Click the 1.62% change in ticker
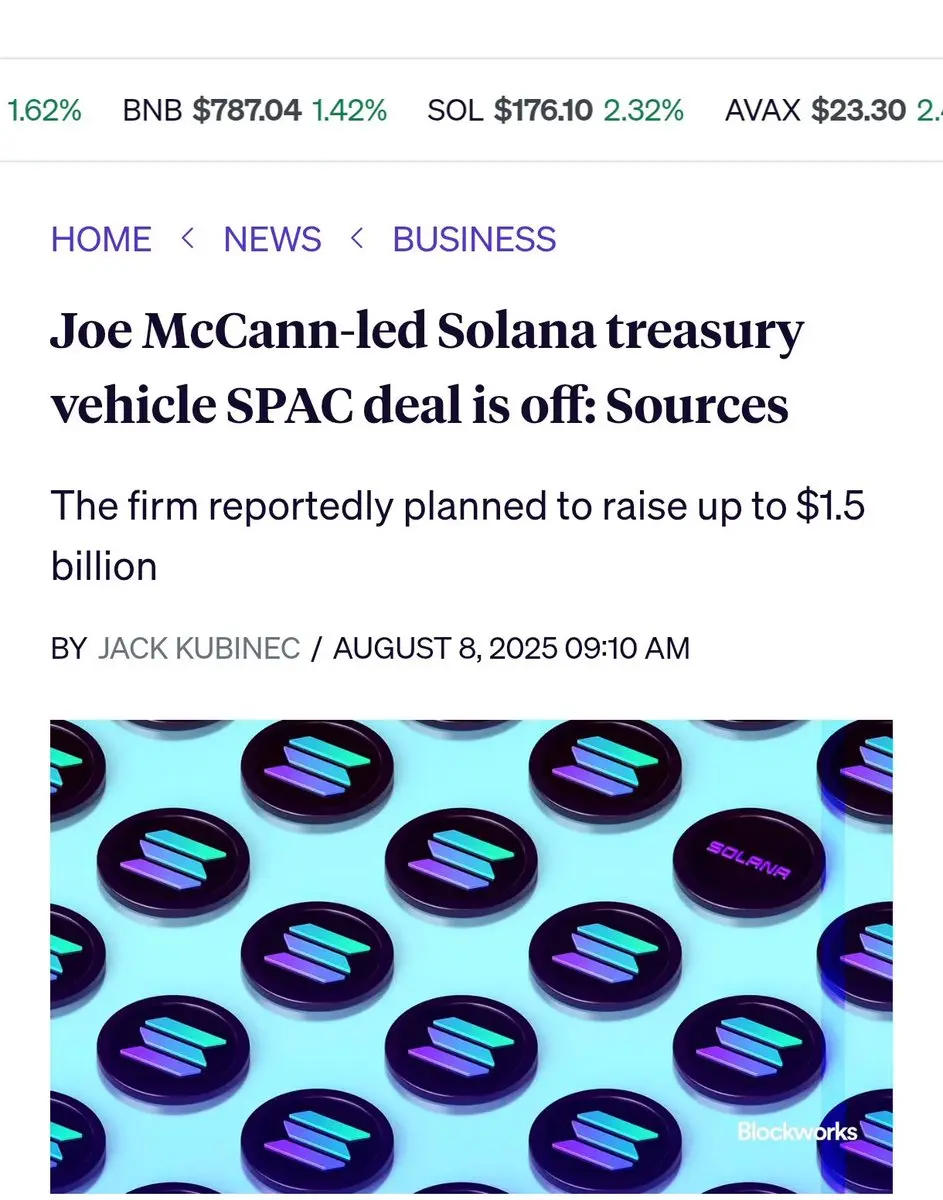This screenshot has height=1200, width=943. 45,110
